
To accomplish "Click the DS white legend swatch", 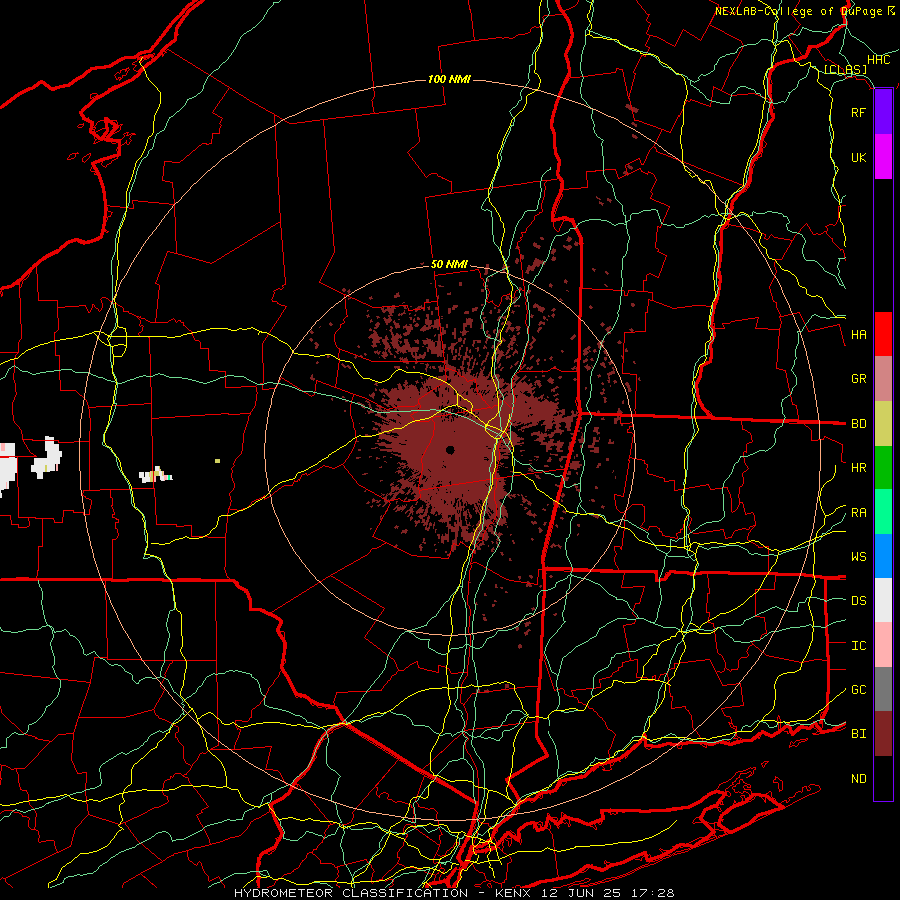I will [x=883, y=600].
